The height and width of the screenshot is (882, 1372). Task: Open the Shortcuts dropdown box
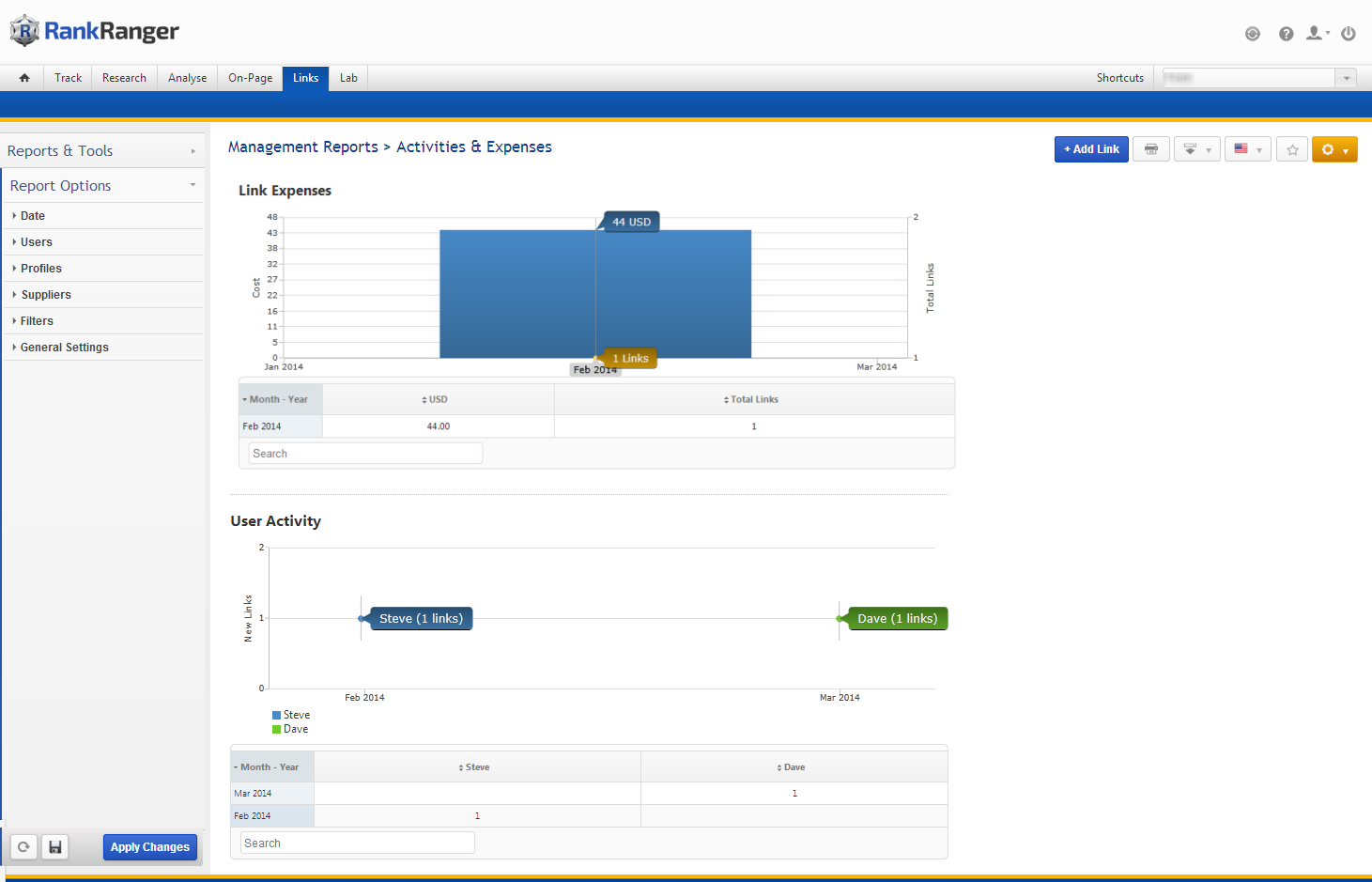click(1258, 78)
